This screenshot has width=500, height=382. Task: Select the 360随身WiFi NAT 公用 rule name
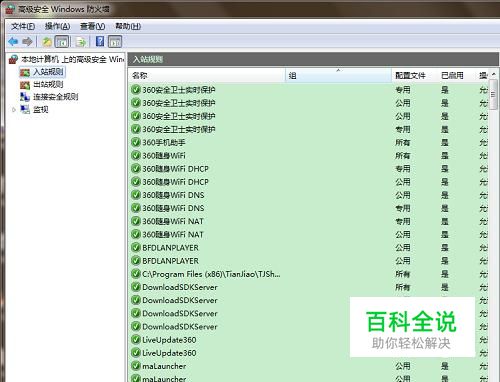(x=173, y=235)
